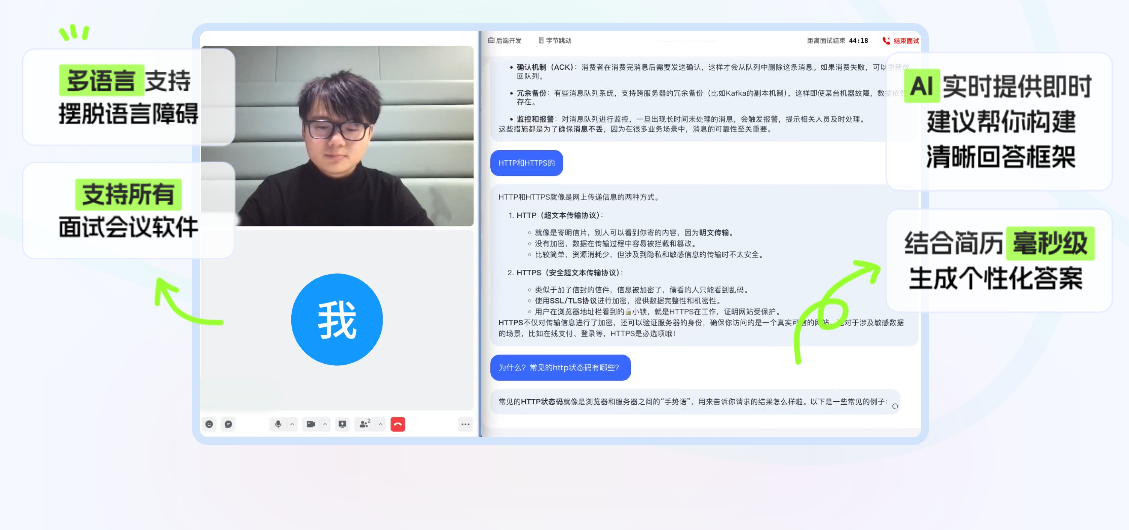Click the 44:18 countdown timer

coord(858,41)
